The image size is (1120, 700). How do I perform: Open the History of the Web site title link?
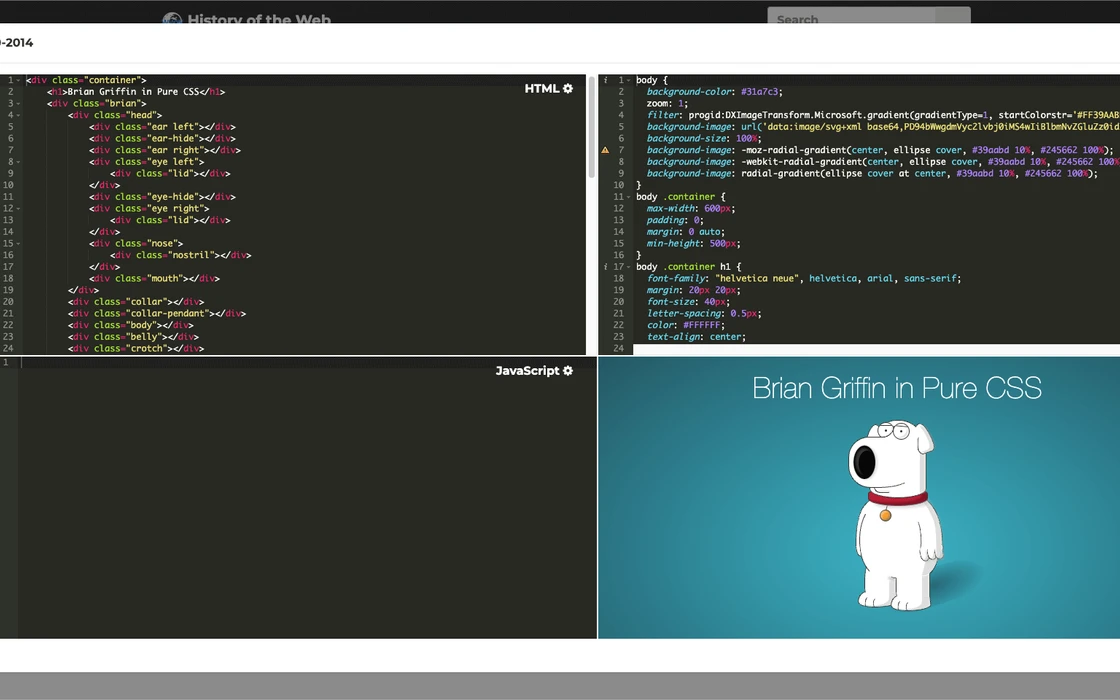coord(259,19)
